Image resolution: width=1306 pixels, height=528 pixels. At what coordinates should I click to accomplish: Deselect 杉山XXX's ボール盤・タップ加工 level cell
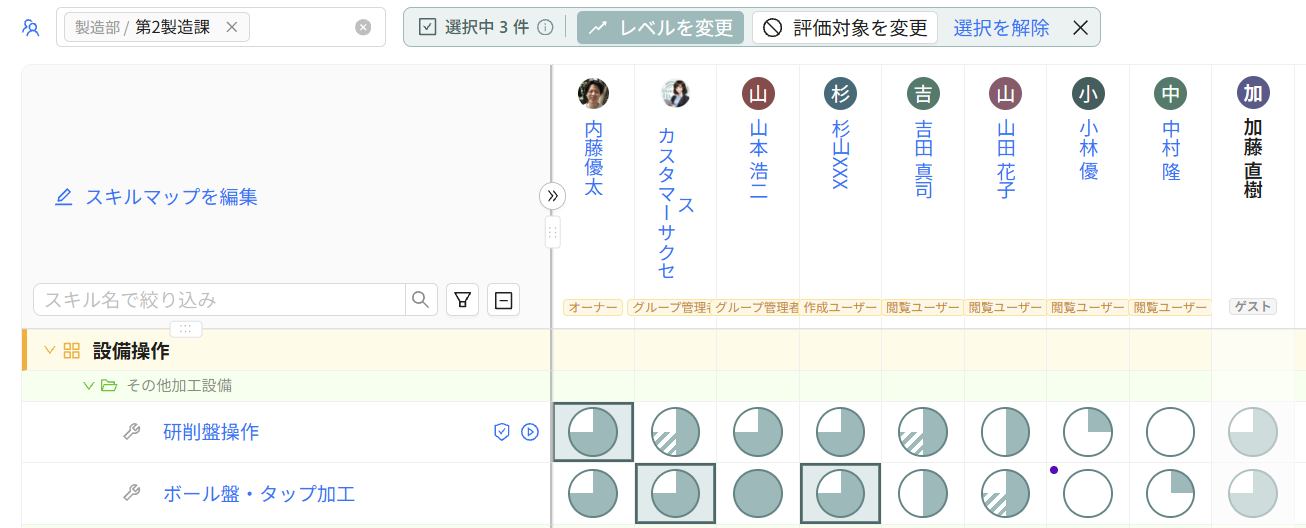pyautogui.click(x=840, y=494)
